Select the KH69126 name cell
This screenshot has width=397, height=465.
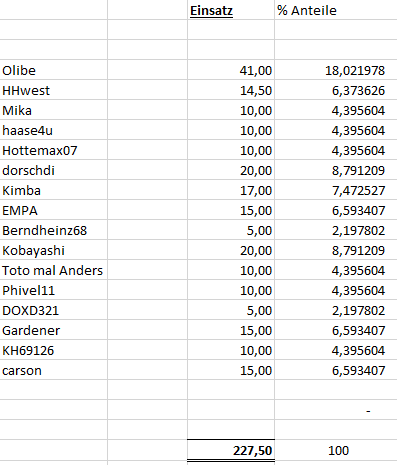[x=54, y=350]
